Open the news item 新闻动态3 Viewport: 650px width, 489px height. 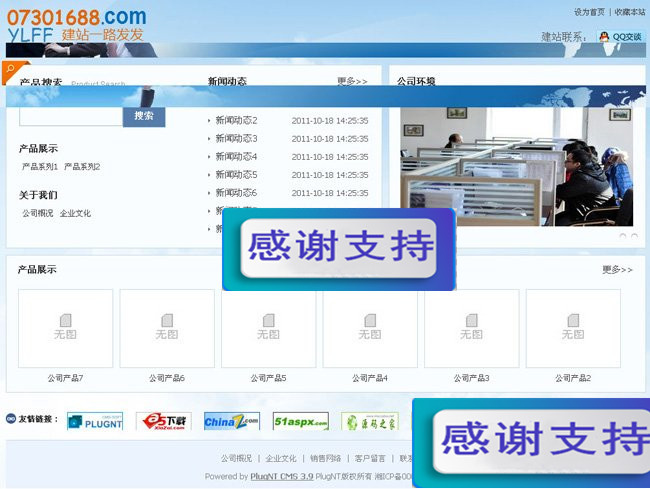pos(236,138)
